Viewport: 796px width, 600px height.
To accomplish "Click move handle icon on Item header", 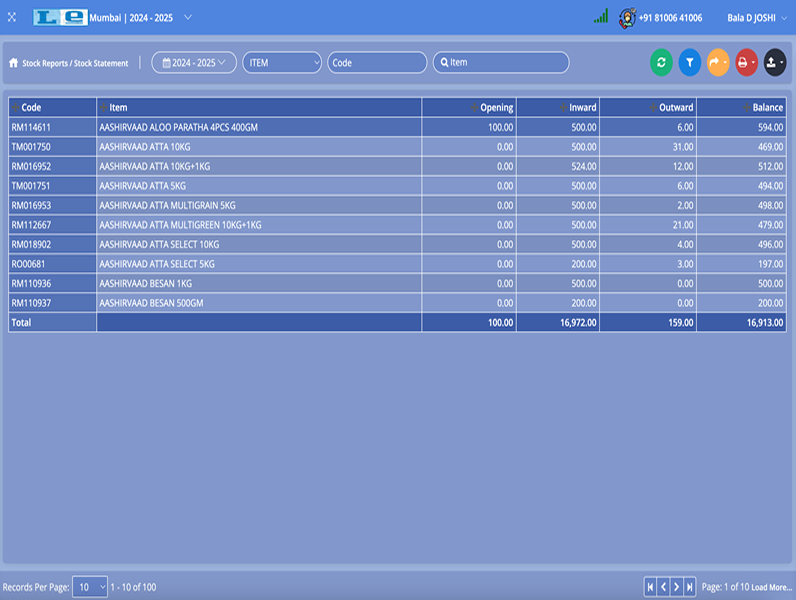I will 104,108.
